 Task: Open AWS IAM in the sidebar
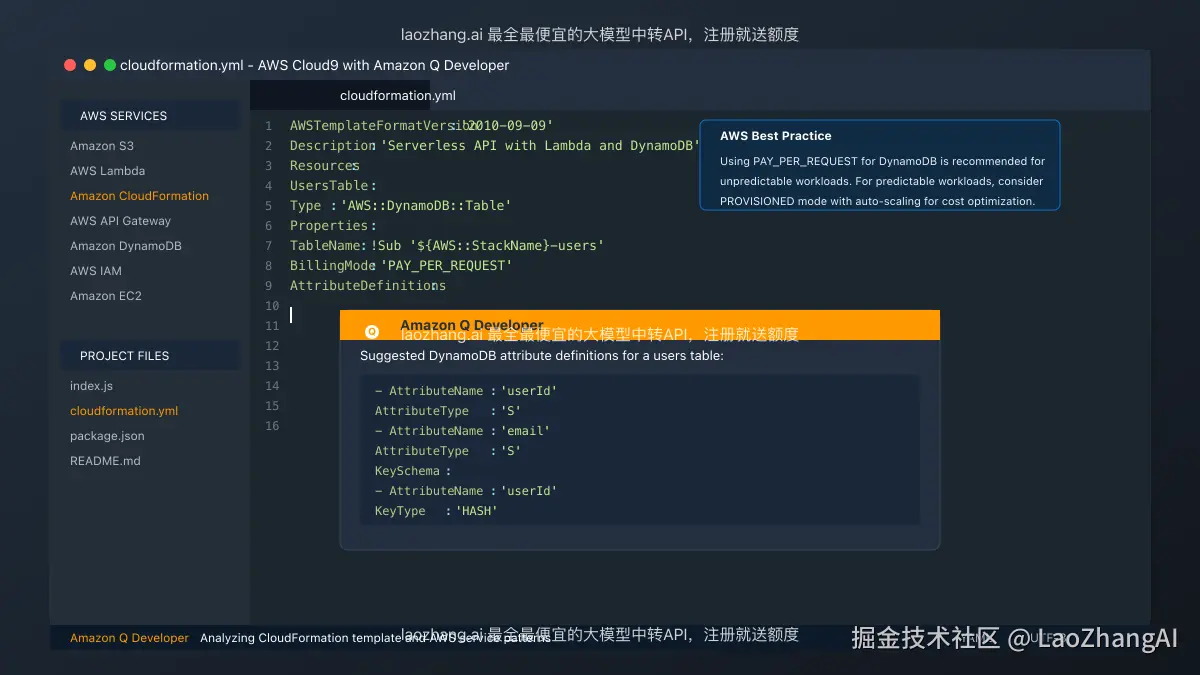[95, 271]
